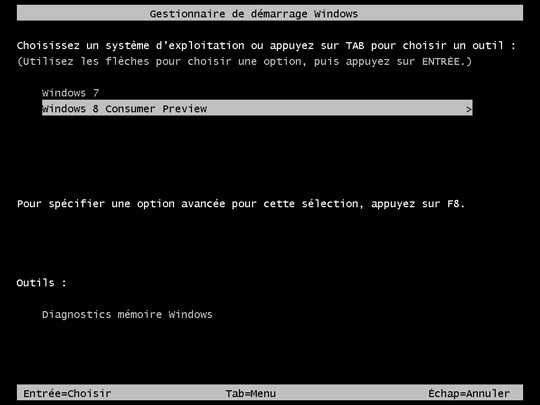Choose Windows 8 Consumer Preview entry

pos(257,108)
